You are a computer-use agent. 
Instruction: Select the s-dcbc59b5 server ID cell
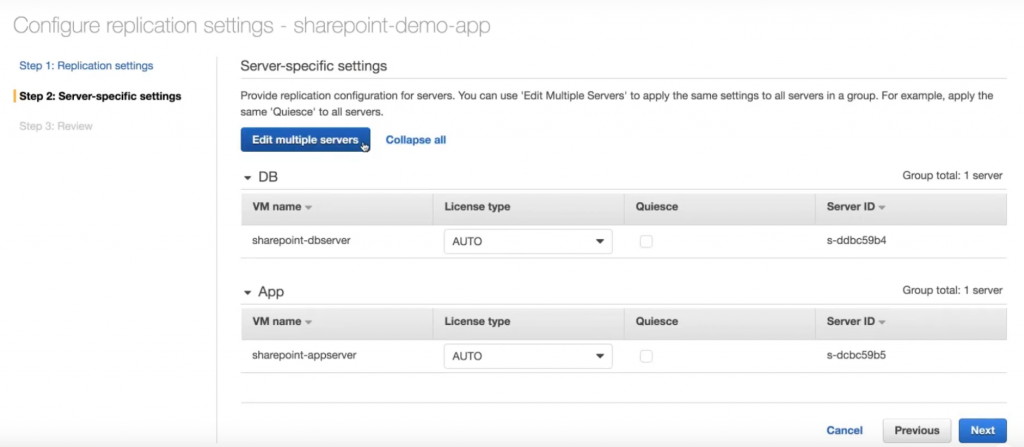(857, 356)
